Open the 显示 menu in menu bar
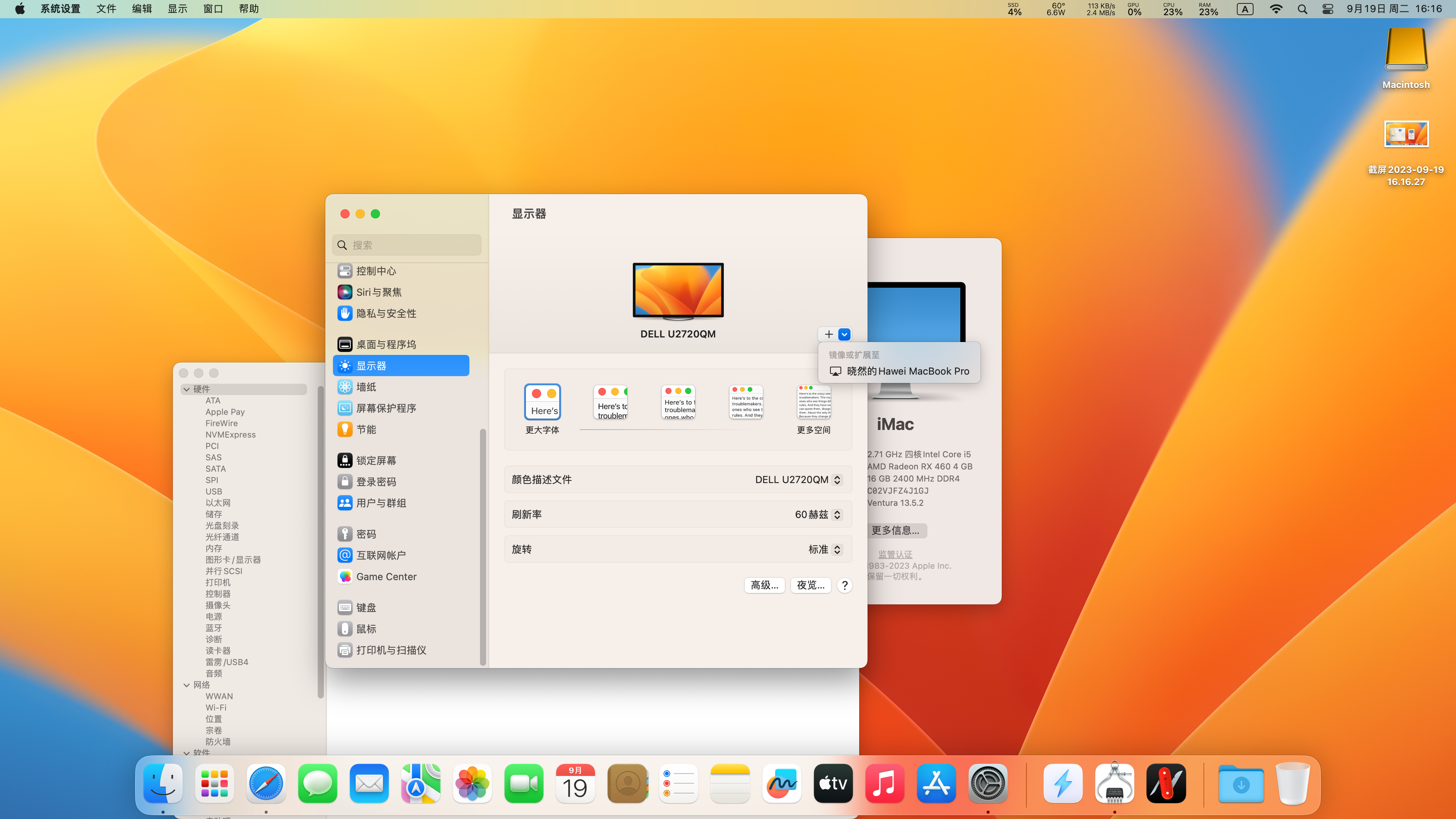1456x819 pixels. click(x=177, y=9)
